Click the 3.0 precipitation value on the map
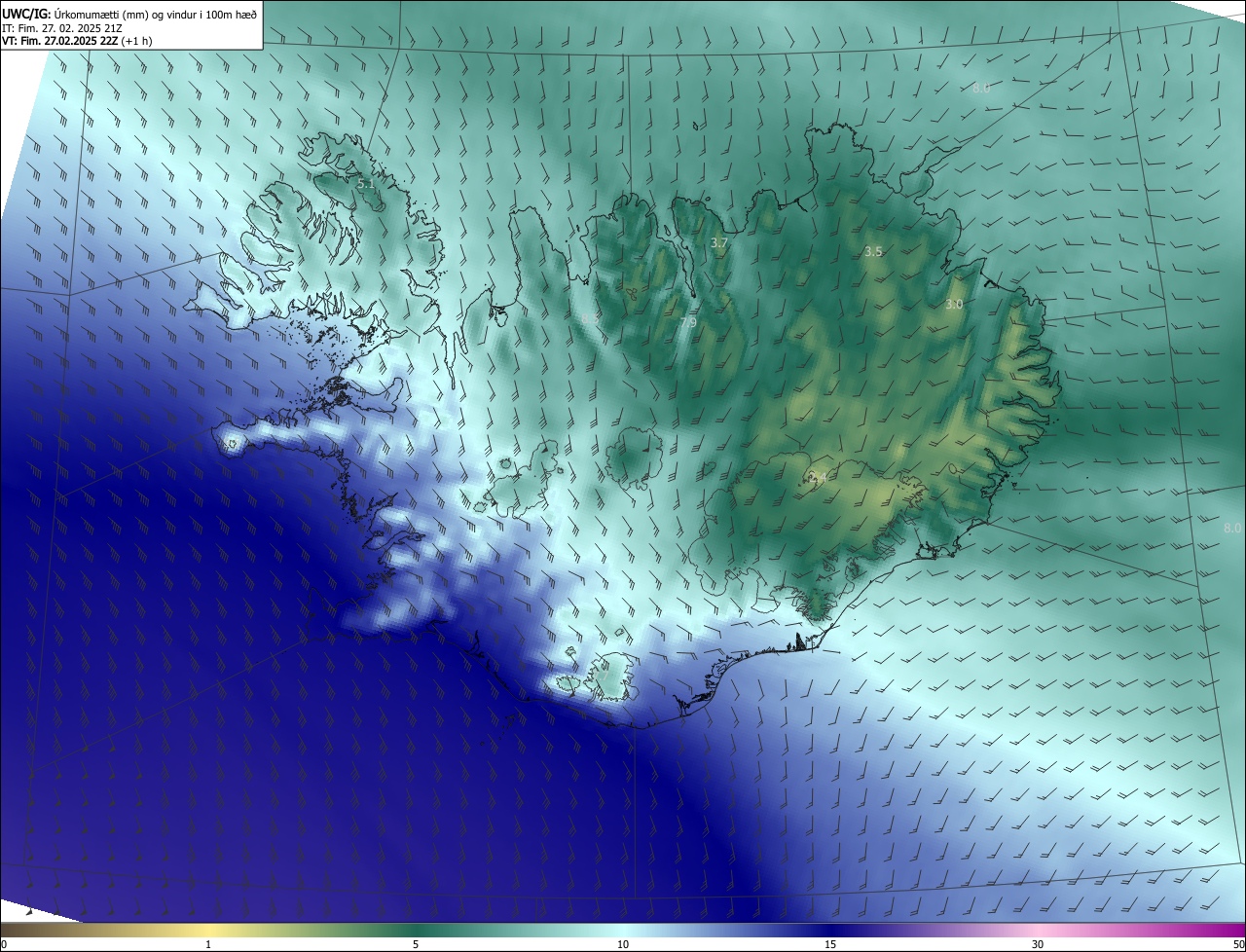Viewport: 1246px width, 952px height. pyautogui.click(x=954, y=304)
